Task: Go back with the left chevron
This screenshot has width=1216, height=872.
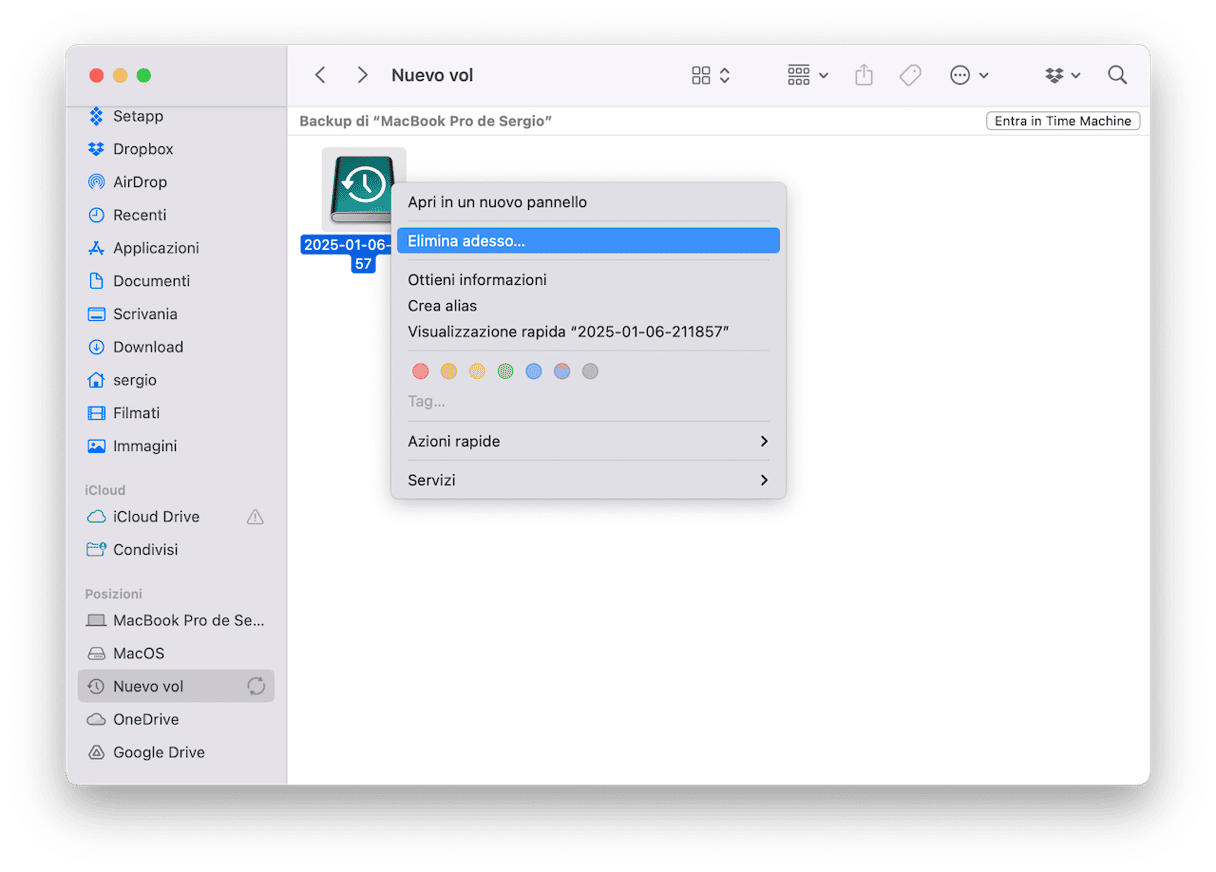Action: (320, 75)
